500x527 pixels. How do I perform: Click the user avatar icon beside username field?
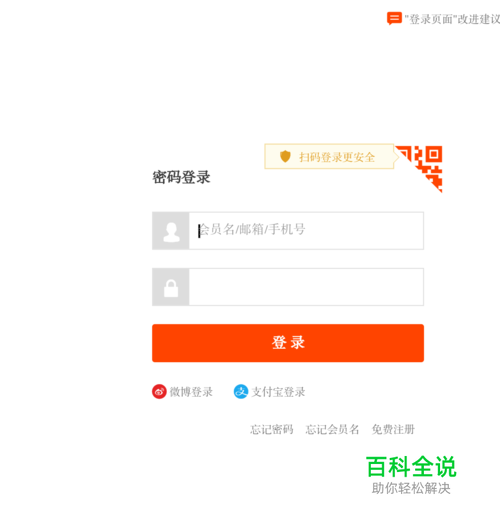[x=171, y=231]
